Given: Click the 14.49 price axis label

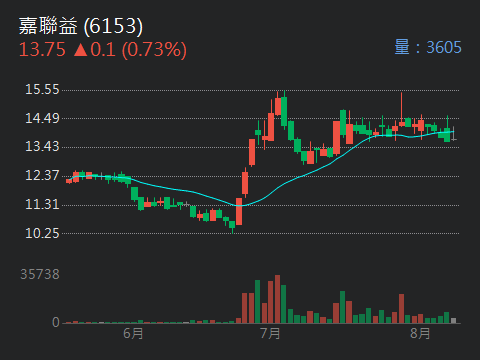Looking at the screenshot, I should pyautogui.click(x=42, y=118).
